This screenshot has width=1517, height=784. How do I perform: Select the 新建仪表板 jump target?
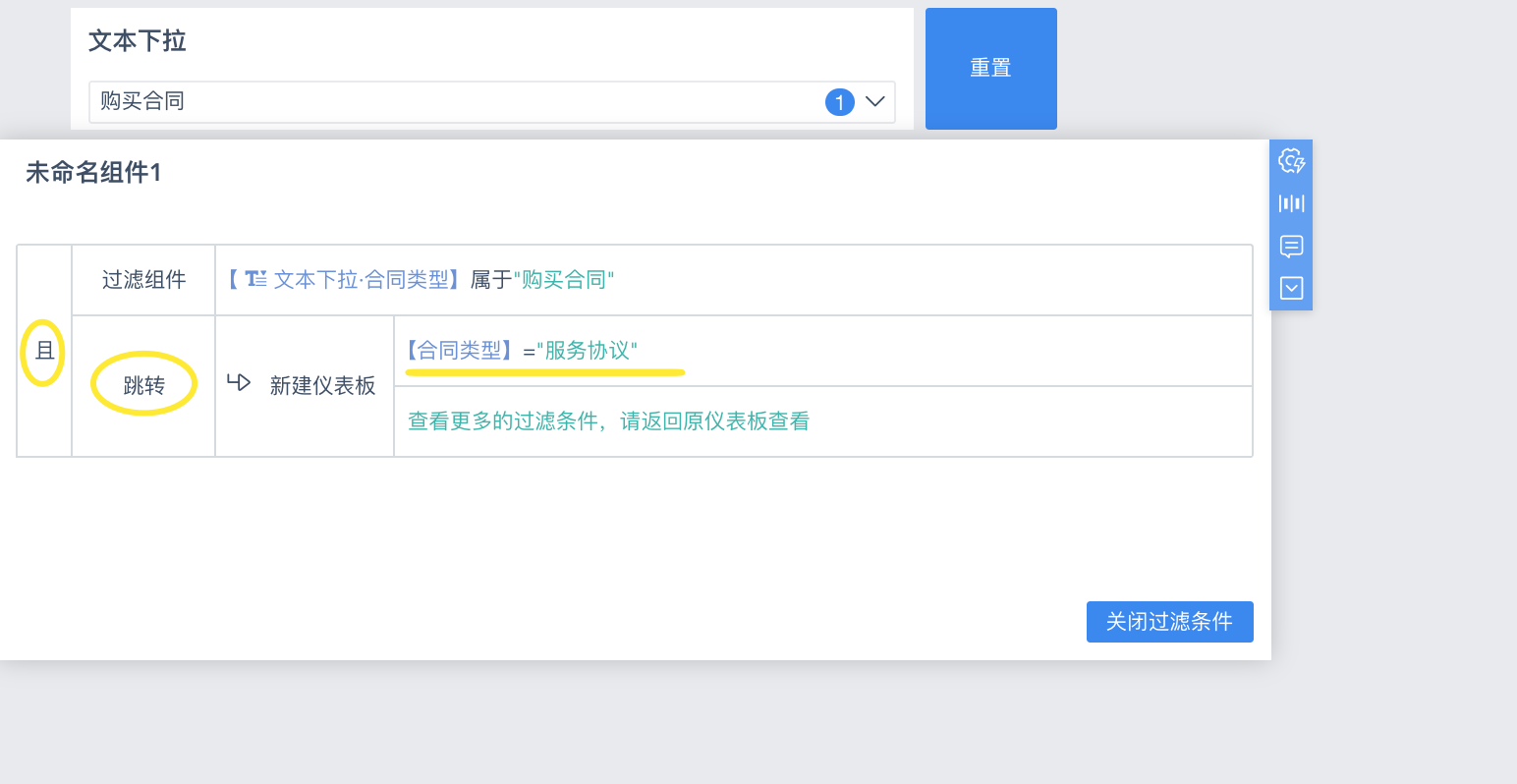point(322,386)
